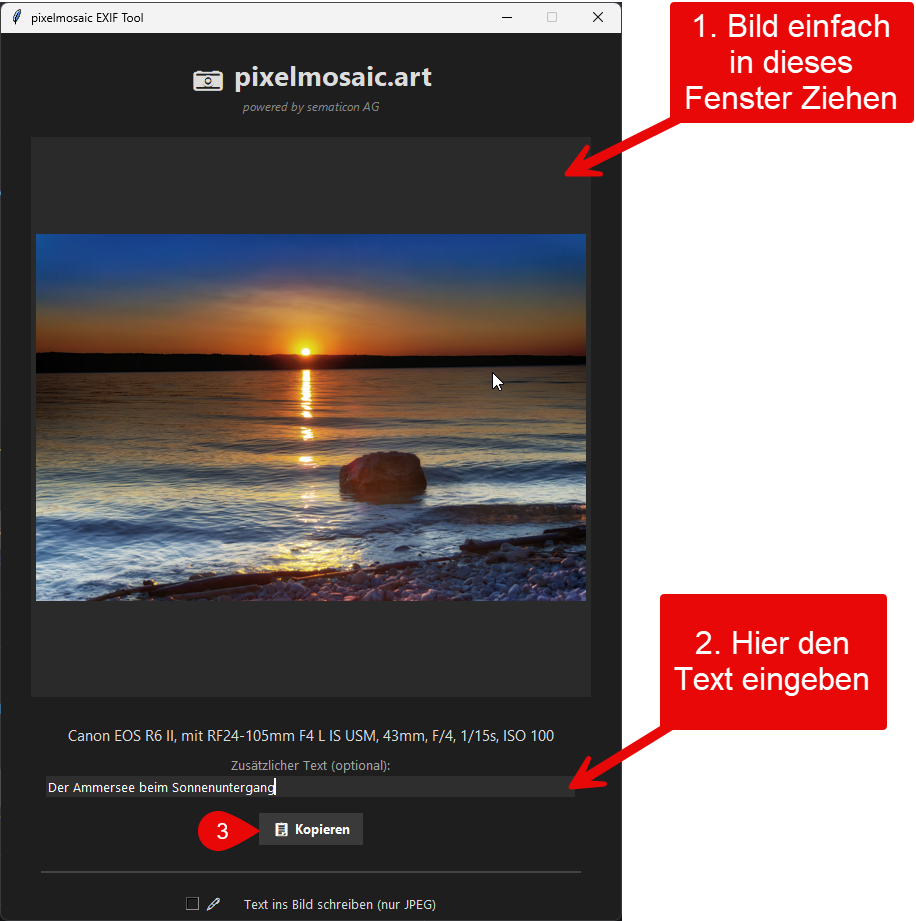Click the clipboard icon on Kopieren button

pos(281,829)
